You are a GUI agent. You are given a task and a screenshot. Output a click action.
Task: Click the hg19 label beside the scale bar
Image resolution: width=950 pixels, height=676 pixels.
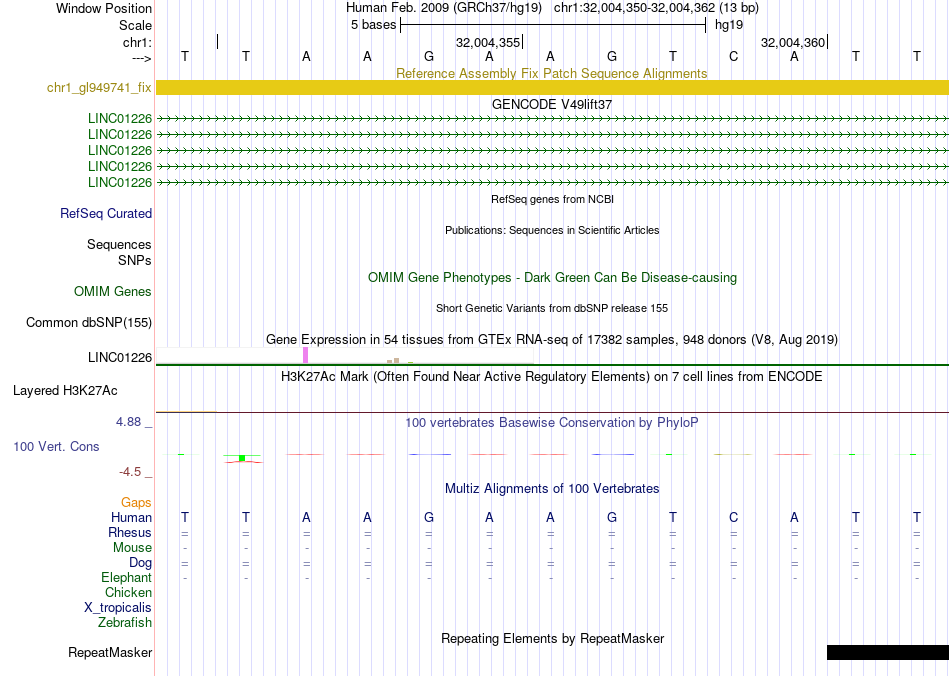click(x=729, y=25)
